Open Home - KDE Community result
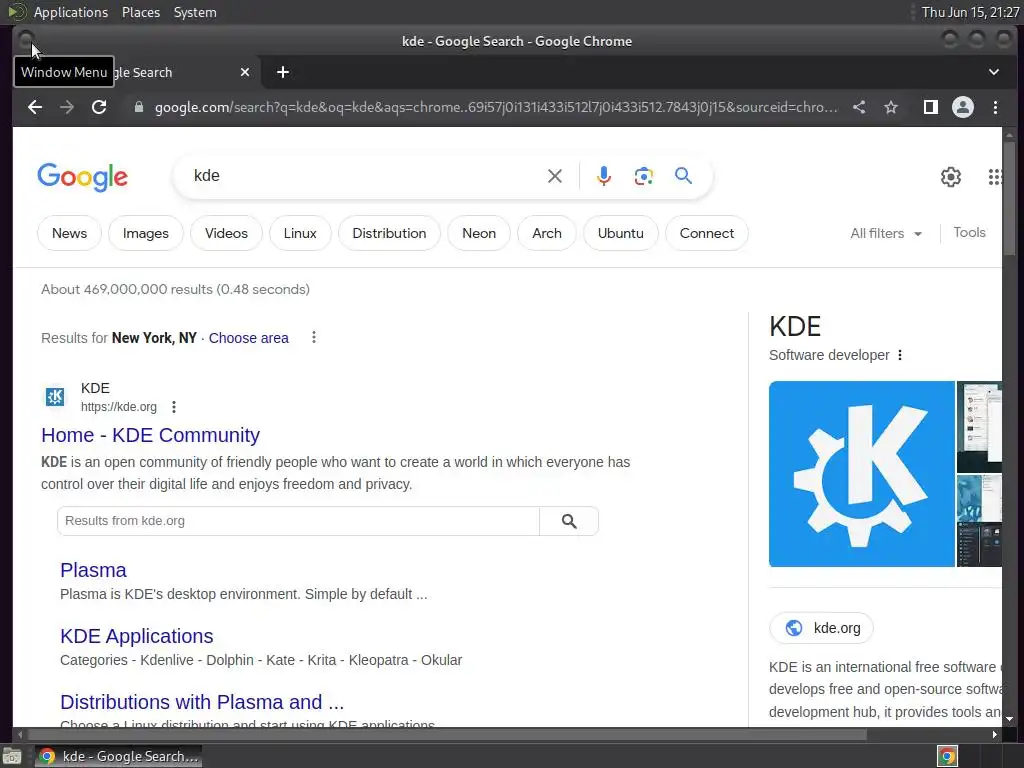 [150, 435]
